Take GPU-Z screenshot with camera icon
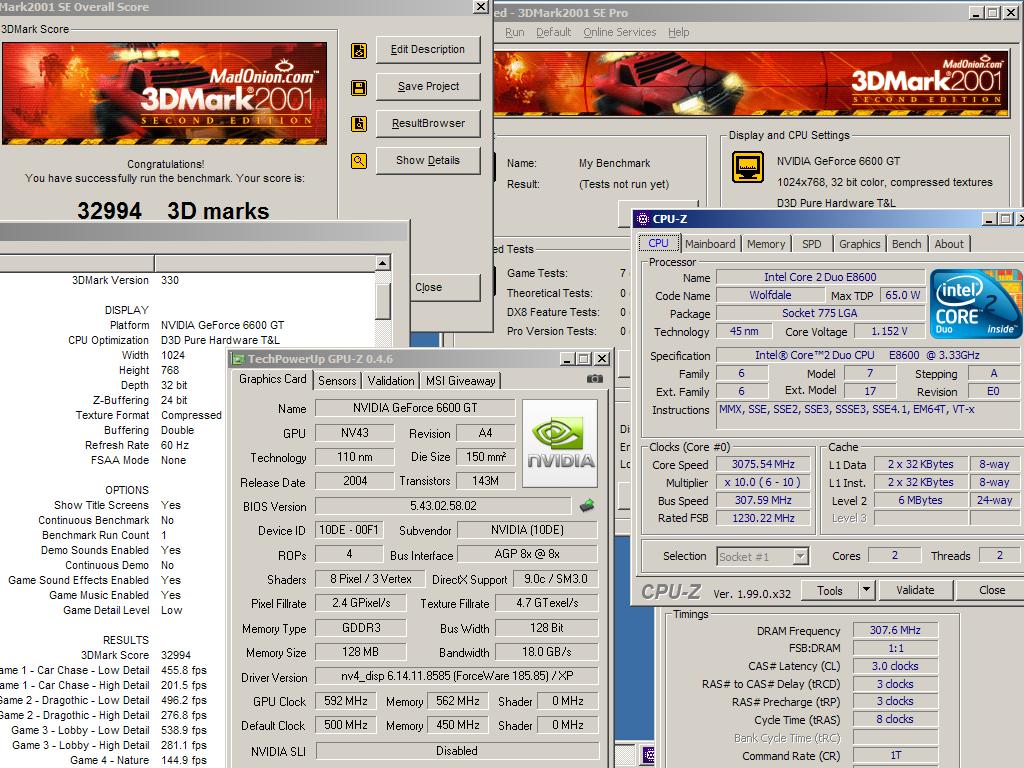The width and height of the screenshot is (1024, 768). pyautogui.click(x=594, y=379)
